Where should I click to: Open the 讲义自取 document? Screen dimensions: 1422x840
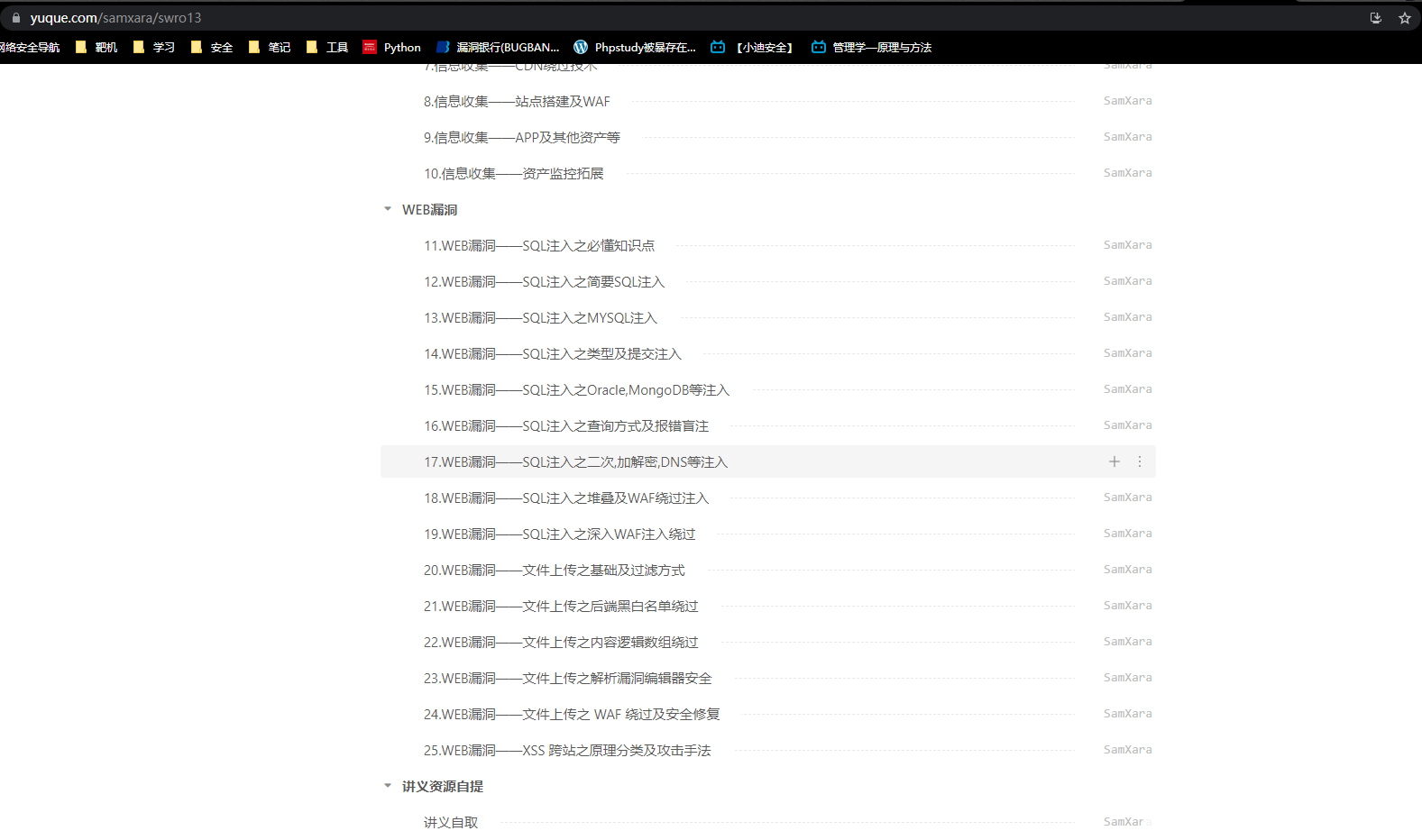tap(451, 823)
